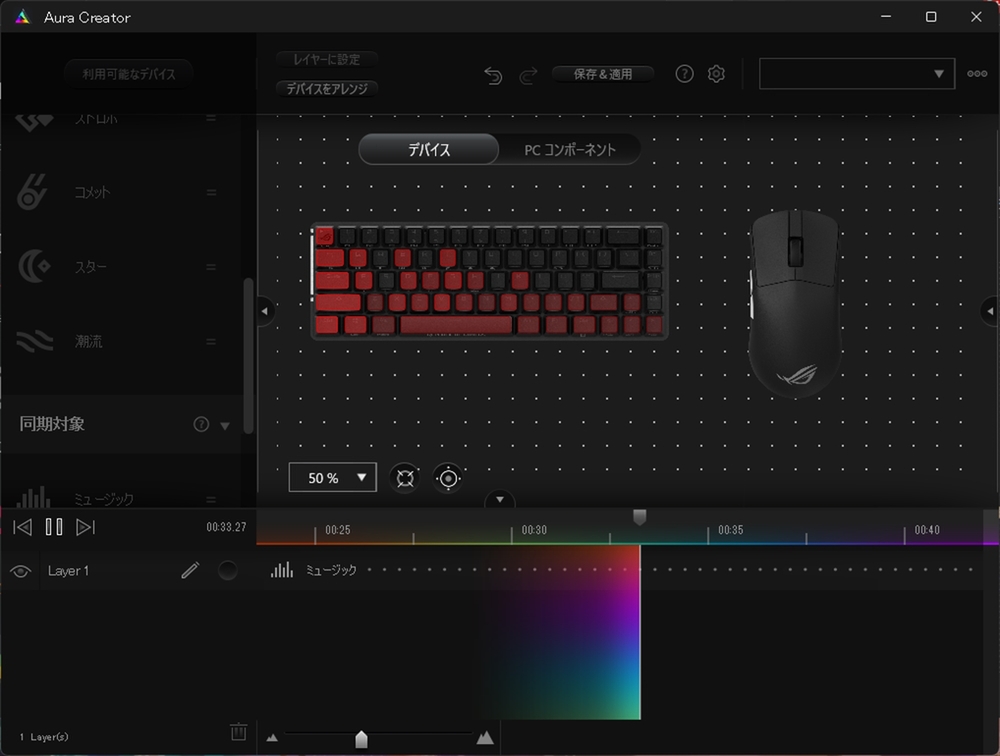The width and height of the screenshot is (1000, 756).
Task: Click the fit-to-screen view icon
Action: [x=405, y=478]
